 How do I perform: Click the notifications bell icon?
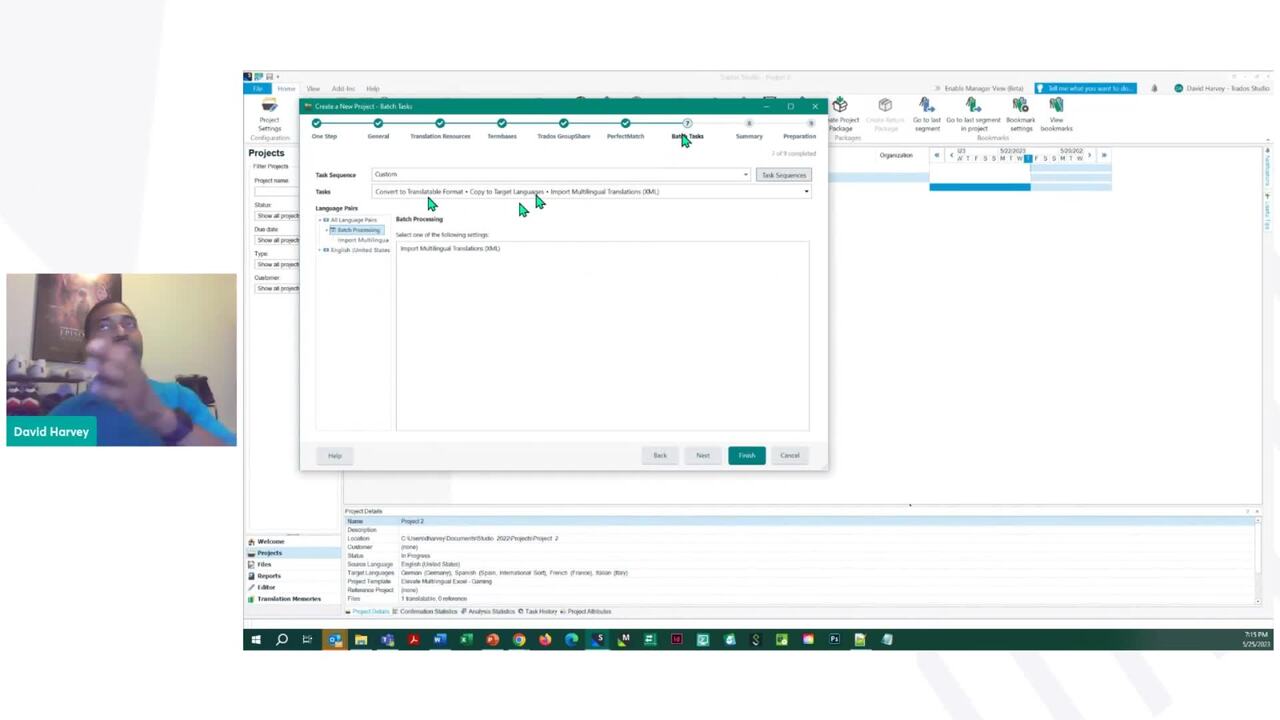pos(1154,88)
